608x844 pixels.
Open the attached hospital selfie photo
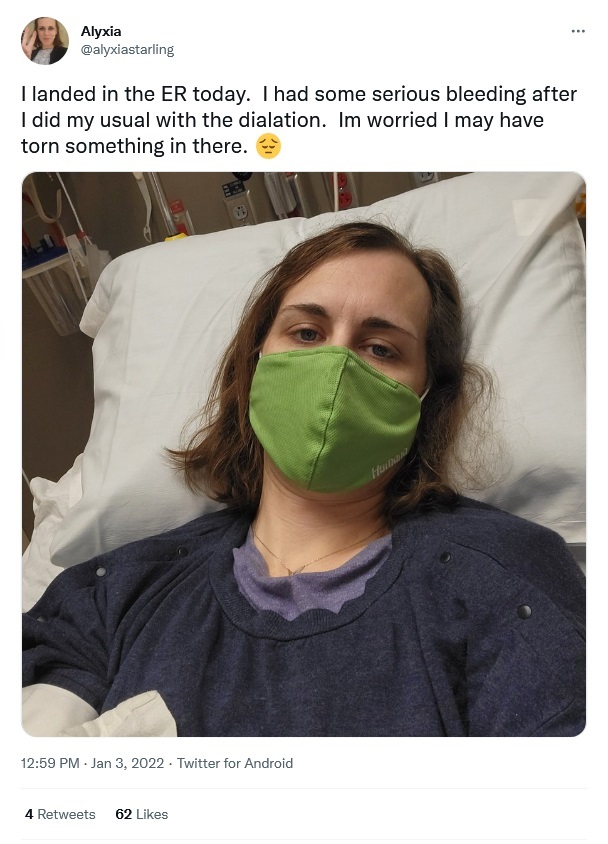click(x=303, y=454)
